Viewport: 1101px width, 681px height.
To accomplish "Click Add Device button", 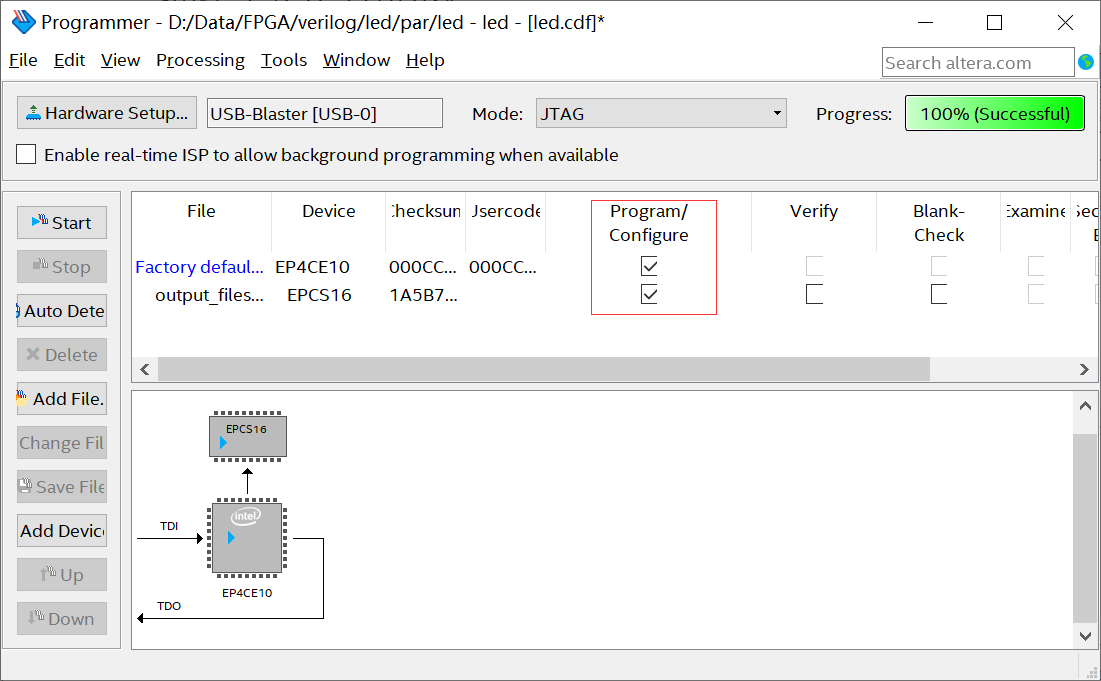I will pyautogui.click(x=62, y=531).
